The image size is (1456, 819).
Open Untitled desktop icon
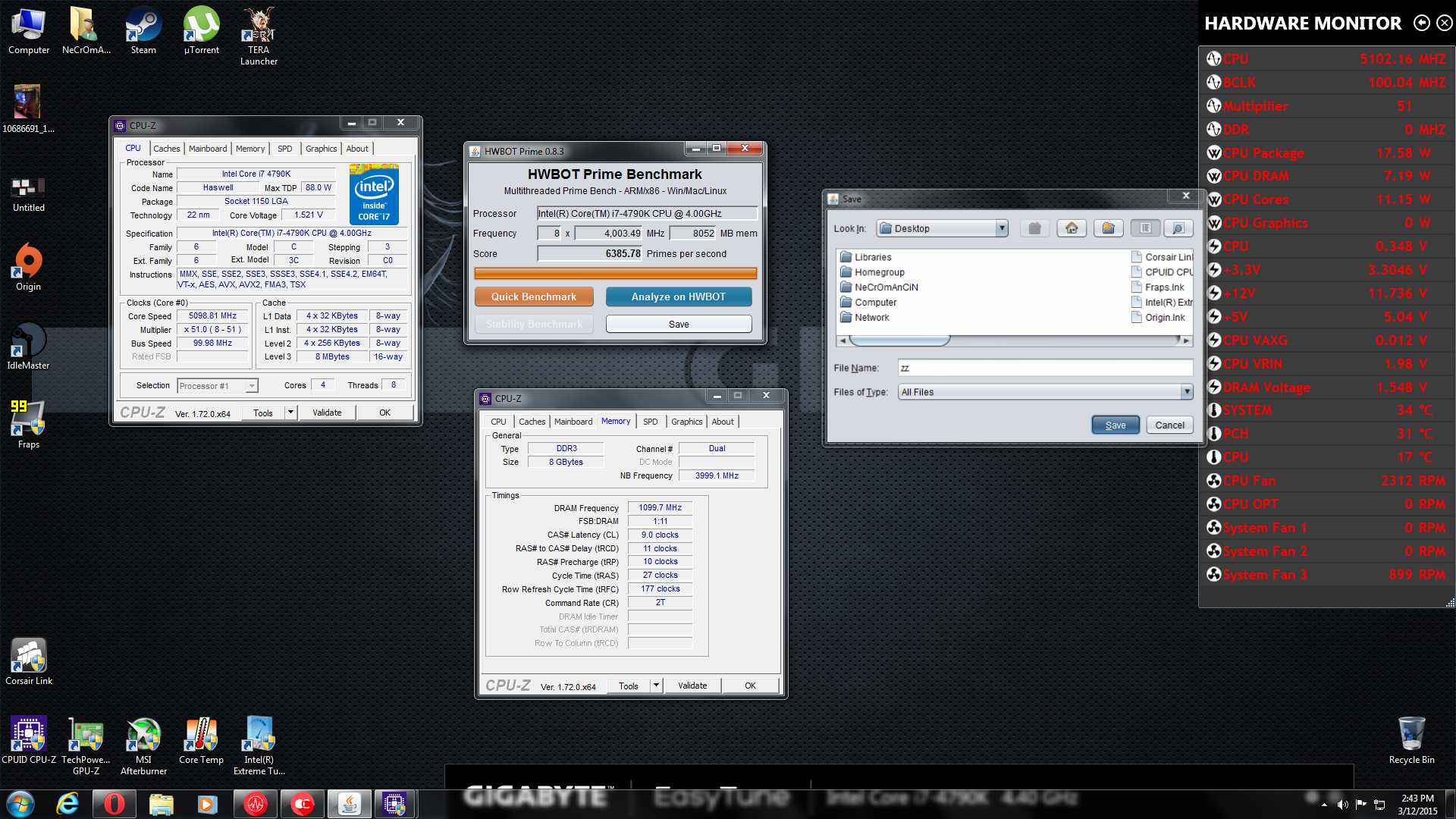click(28, 193)
